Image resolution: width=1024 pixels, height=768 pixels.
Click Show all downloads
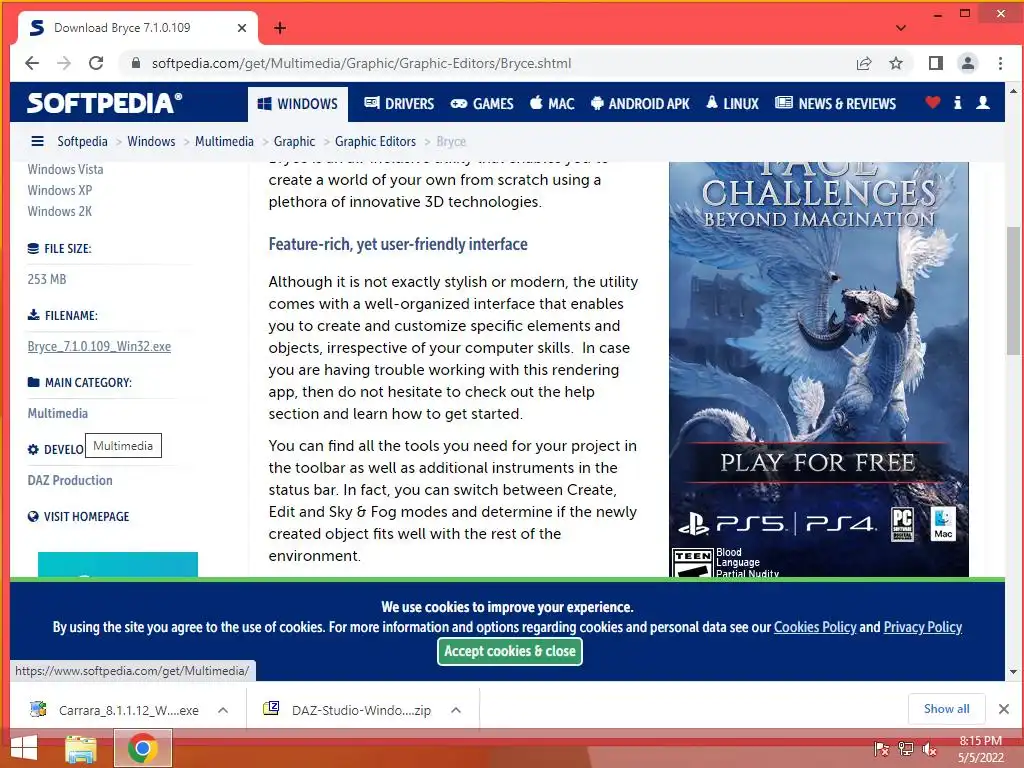(946, 709)
